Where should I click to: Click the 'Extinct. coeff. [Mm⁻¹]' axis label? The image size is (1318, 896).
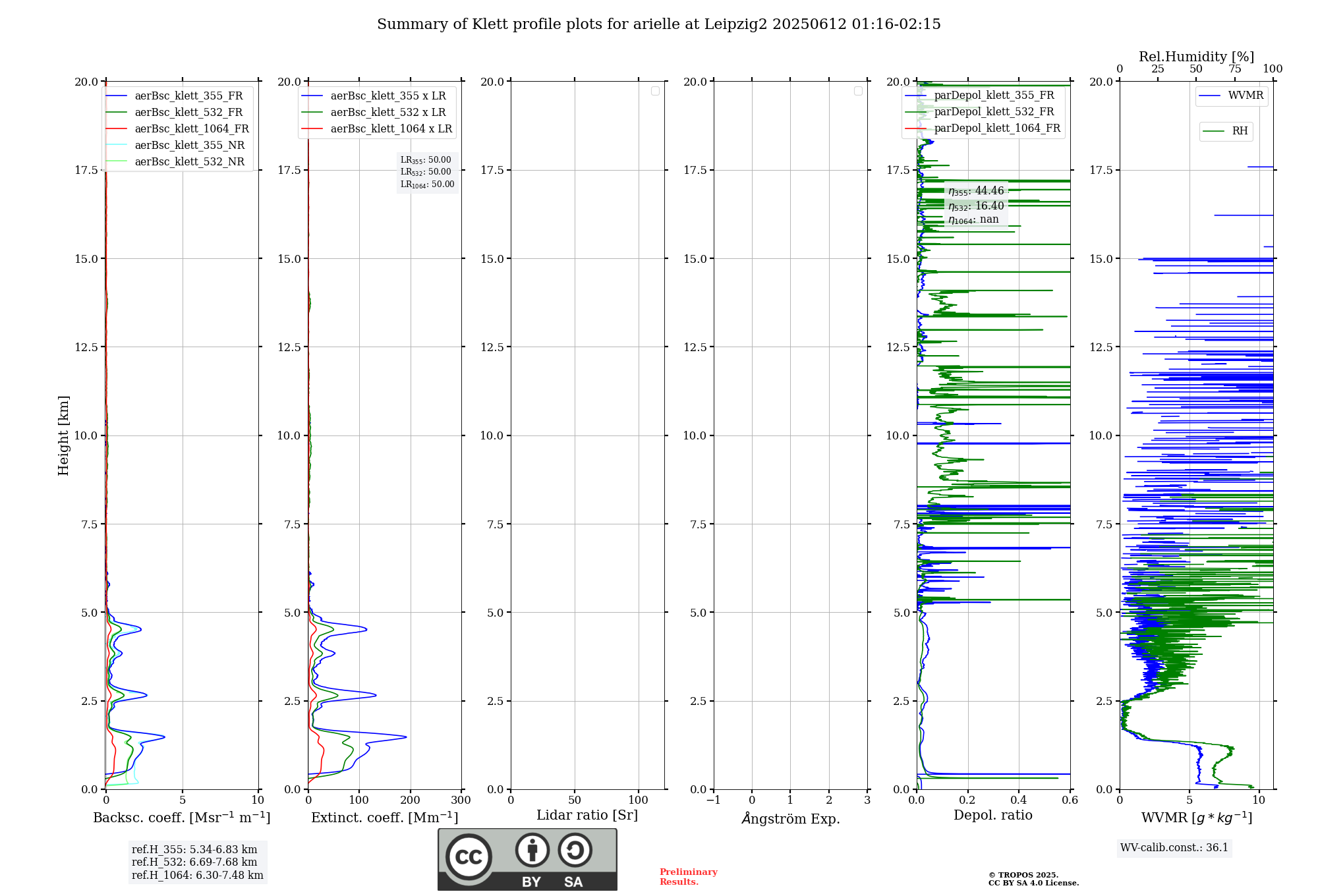[x=385, y=818]
